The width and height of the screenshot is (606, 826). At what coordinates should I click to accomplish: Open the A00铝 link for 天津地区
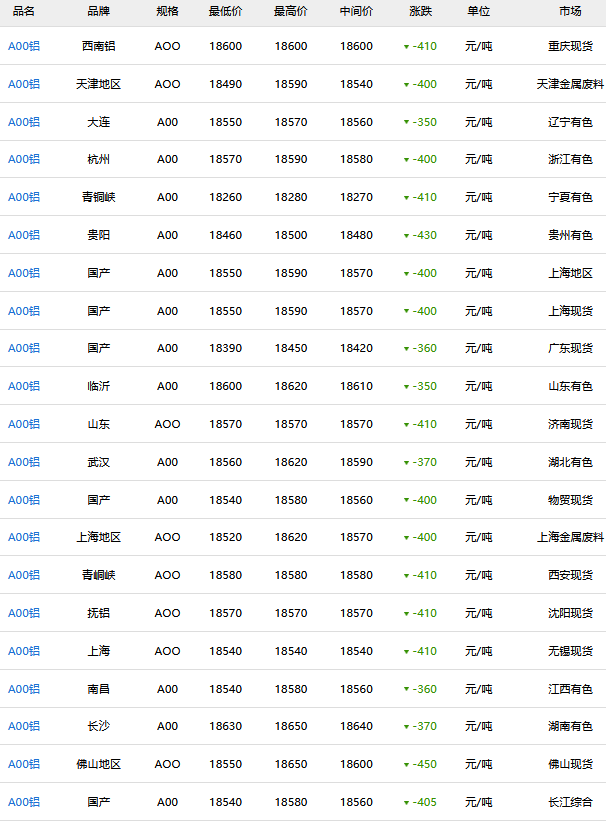24,85
